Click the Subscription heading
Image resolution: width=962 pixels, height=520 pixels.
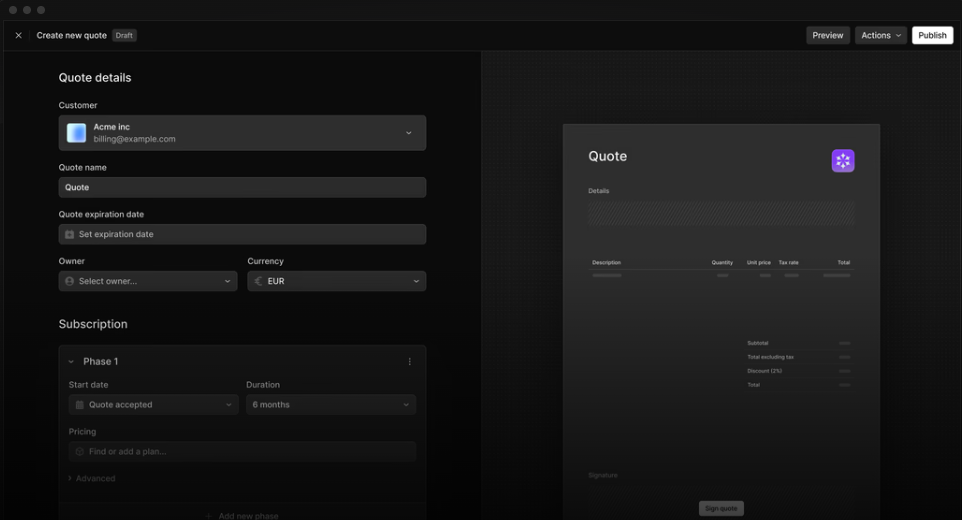[93, 324]
